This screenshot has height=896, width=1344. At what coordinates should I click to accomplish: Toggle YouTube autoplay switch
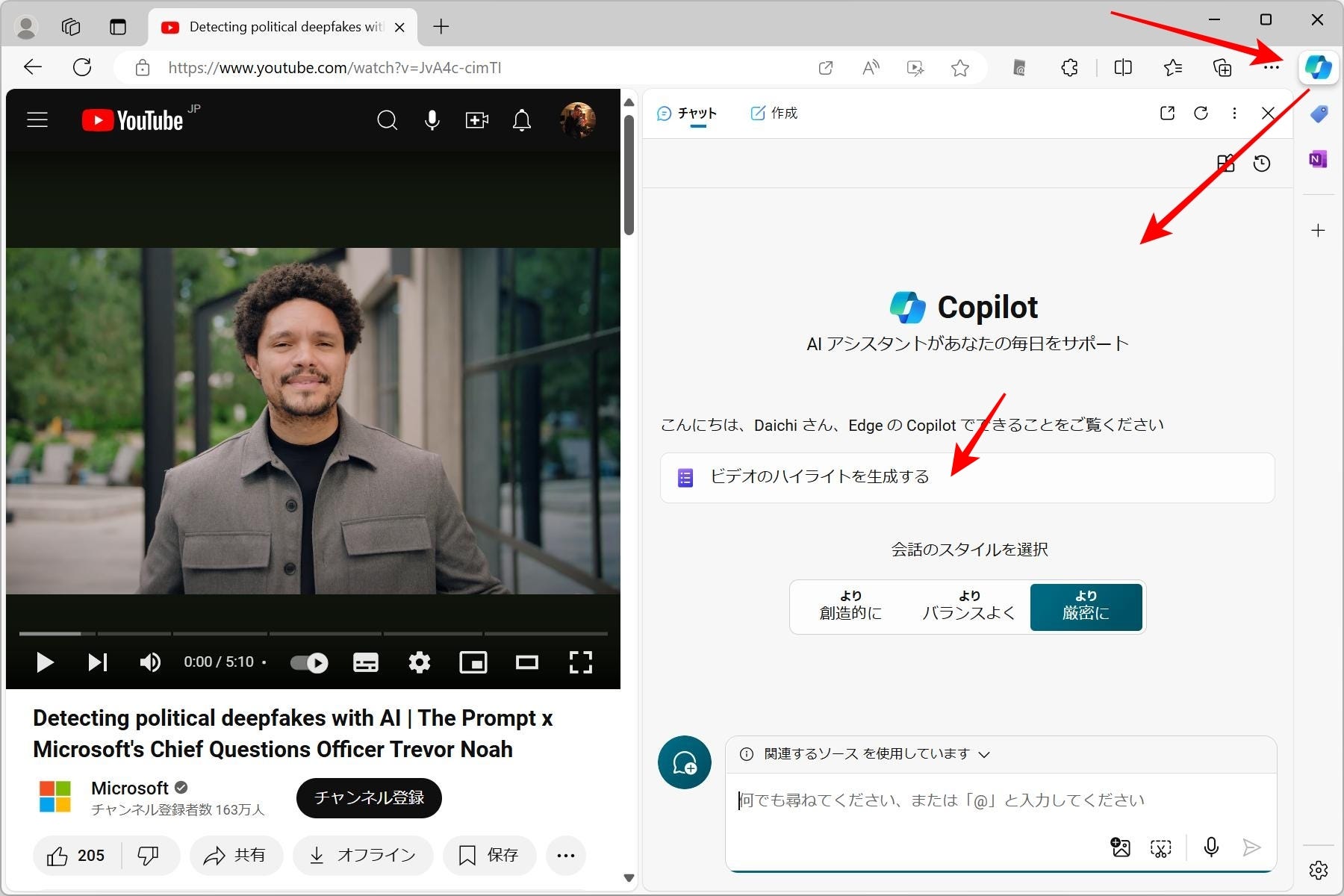308,662
